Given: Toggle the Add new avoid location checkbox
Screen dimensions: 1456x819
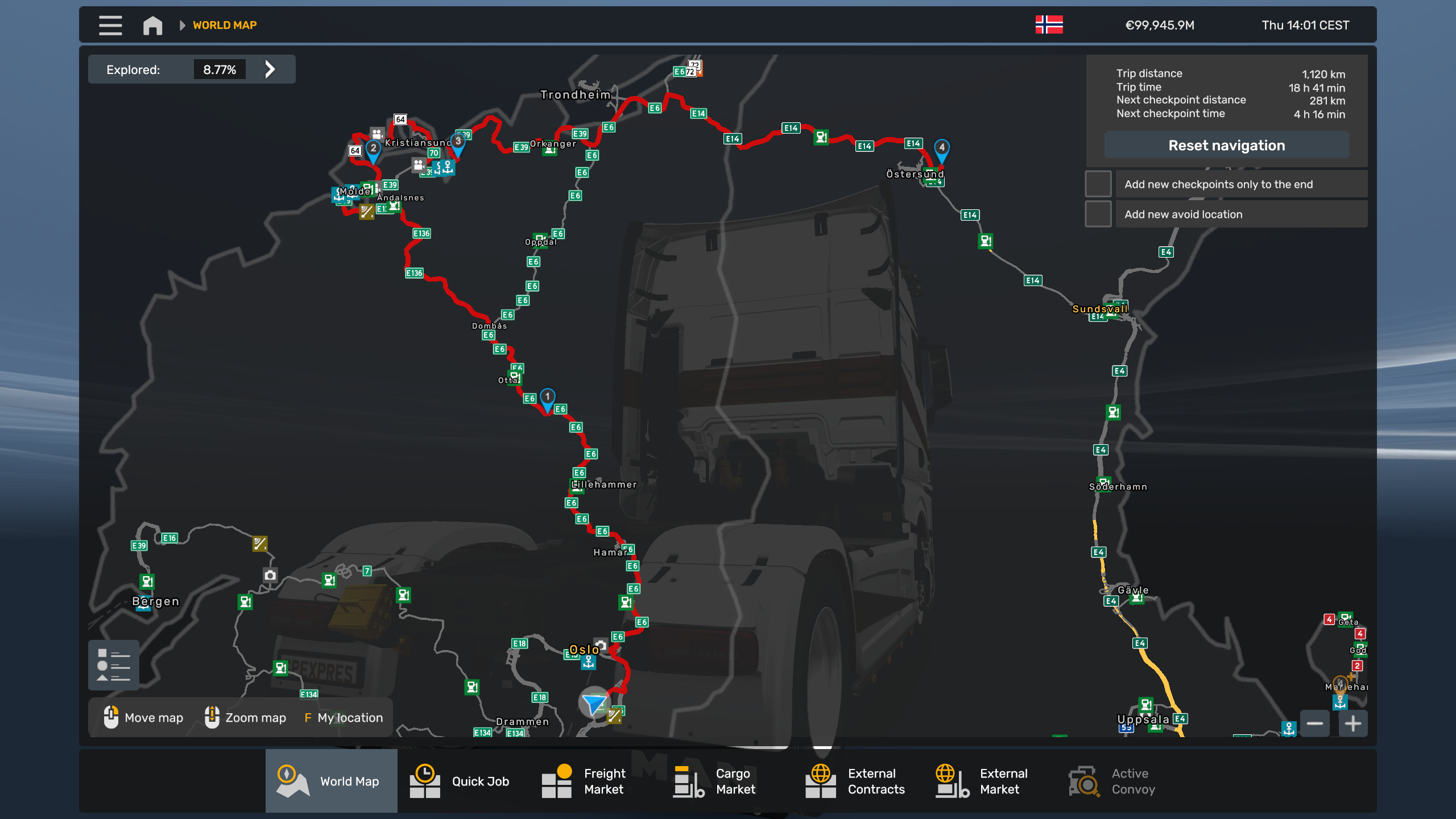Looking at the screenshot, I should click(1098, 214).
